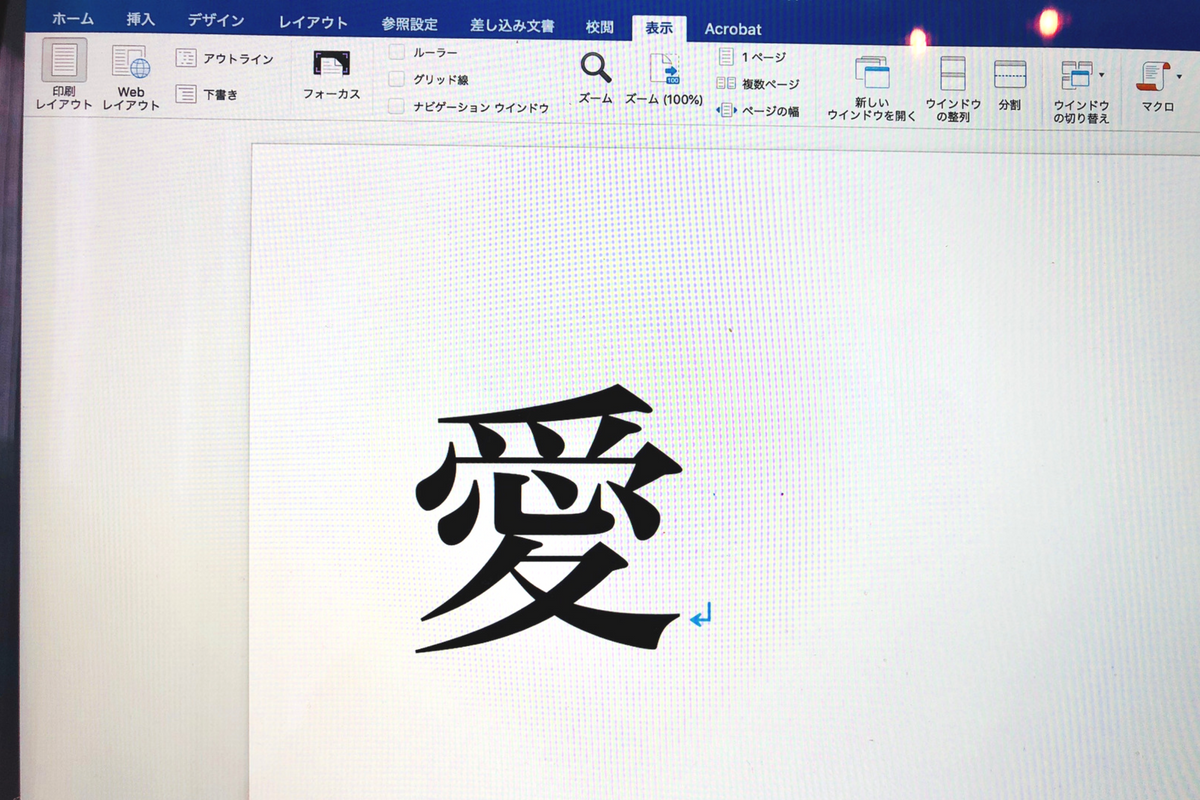Viewport: 1200px width, 800px height.
Task: Place cursor on the 愛 character
Action: [x=548, y=520]
